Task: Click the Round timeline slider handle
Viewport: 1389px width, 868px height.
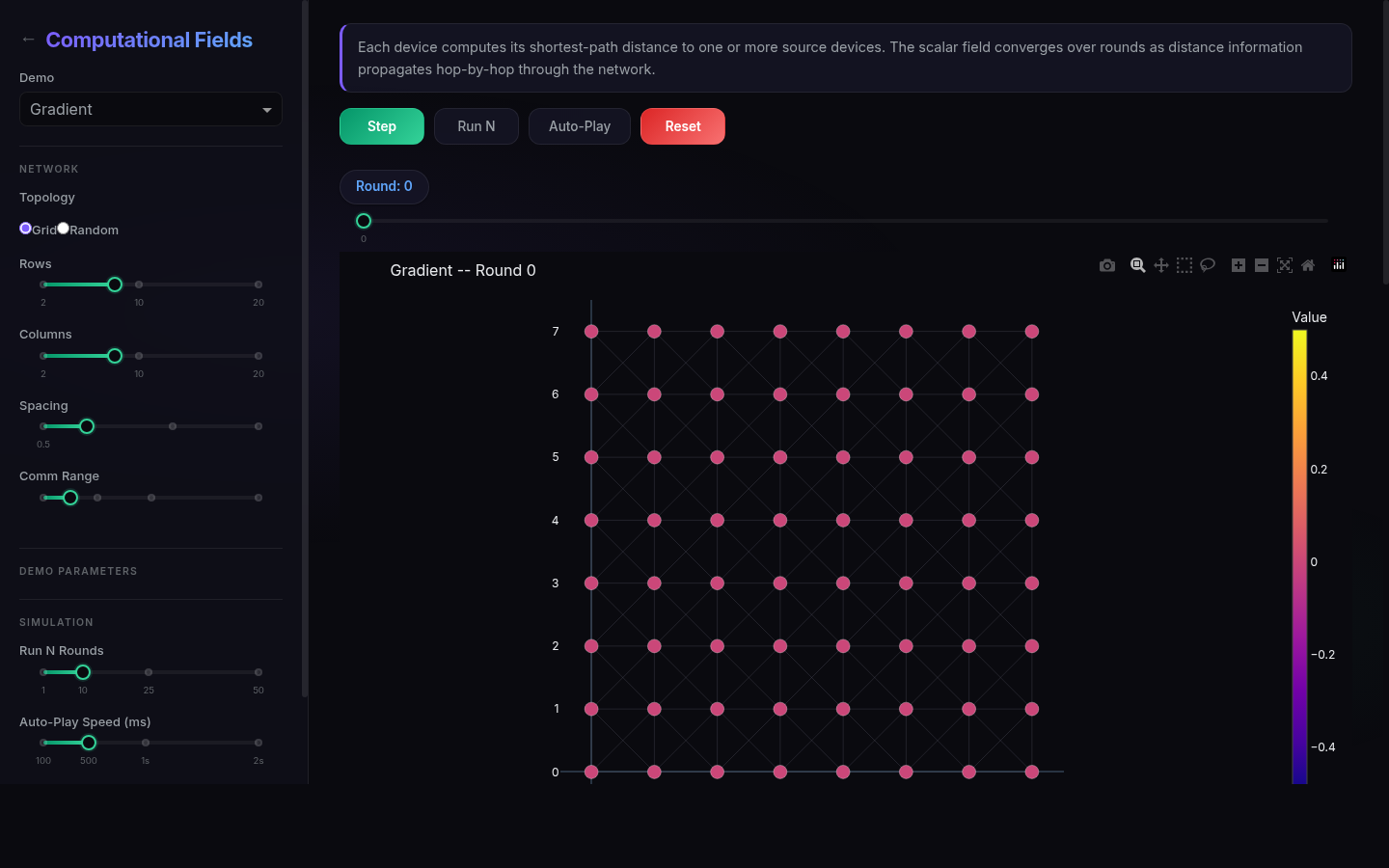Action: click(364, 221)
